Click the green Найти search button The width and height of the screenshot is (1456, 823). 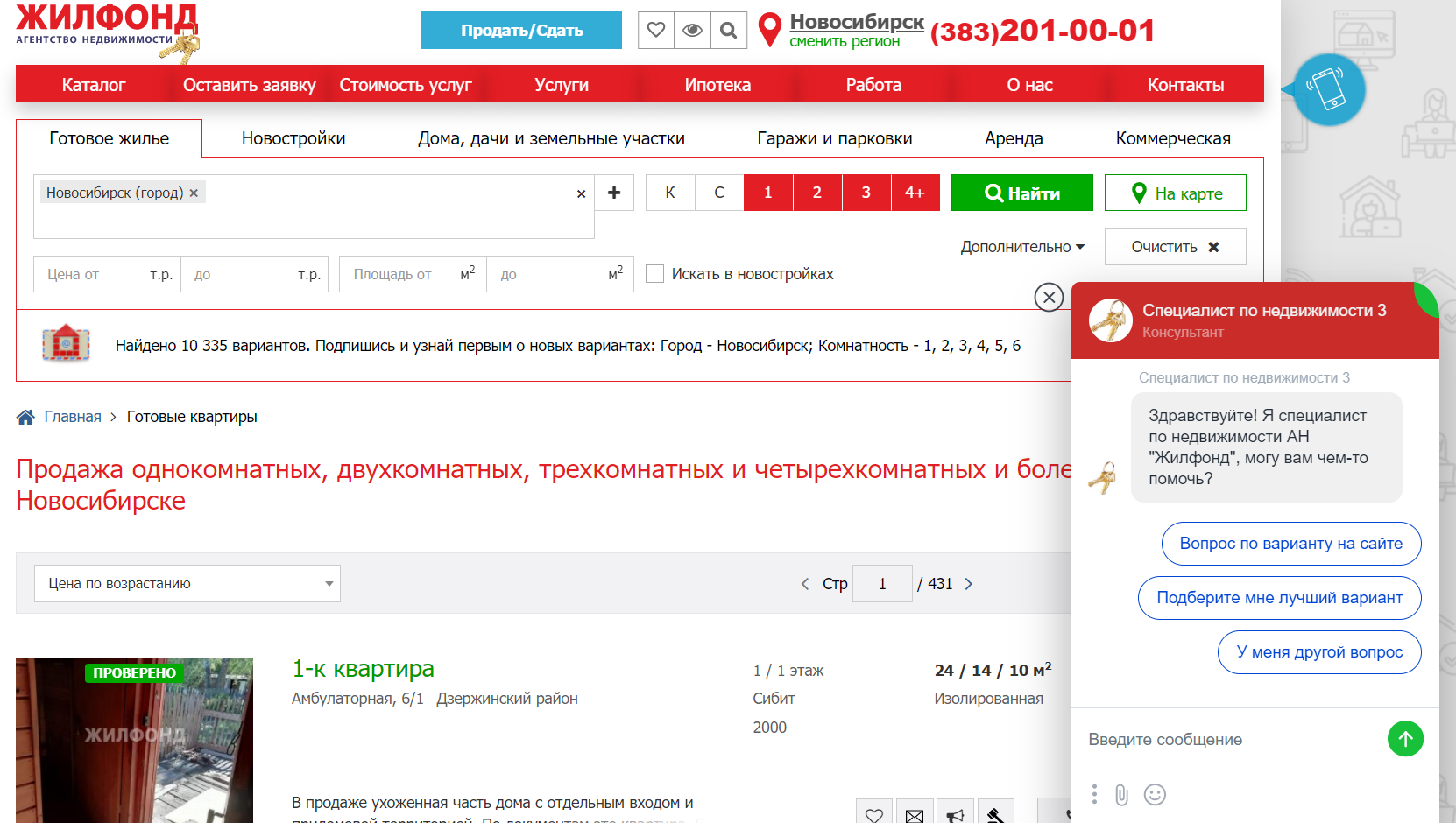click(1022, 193)
